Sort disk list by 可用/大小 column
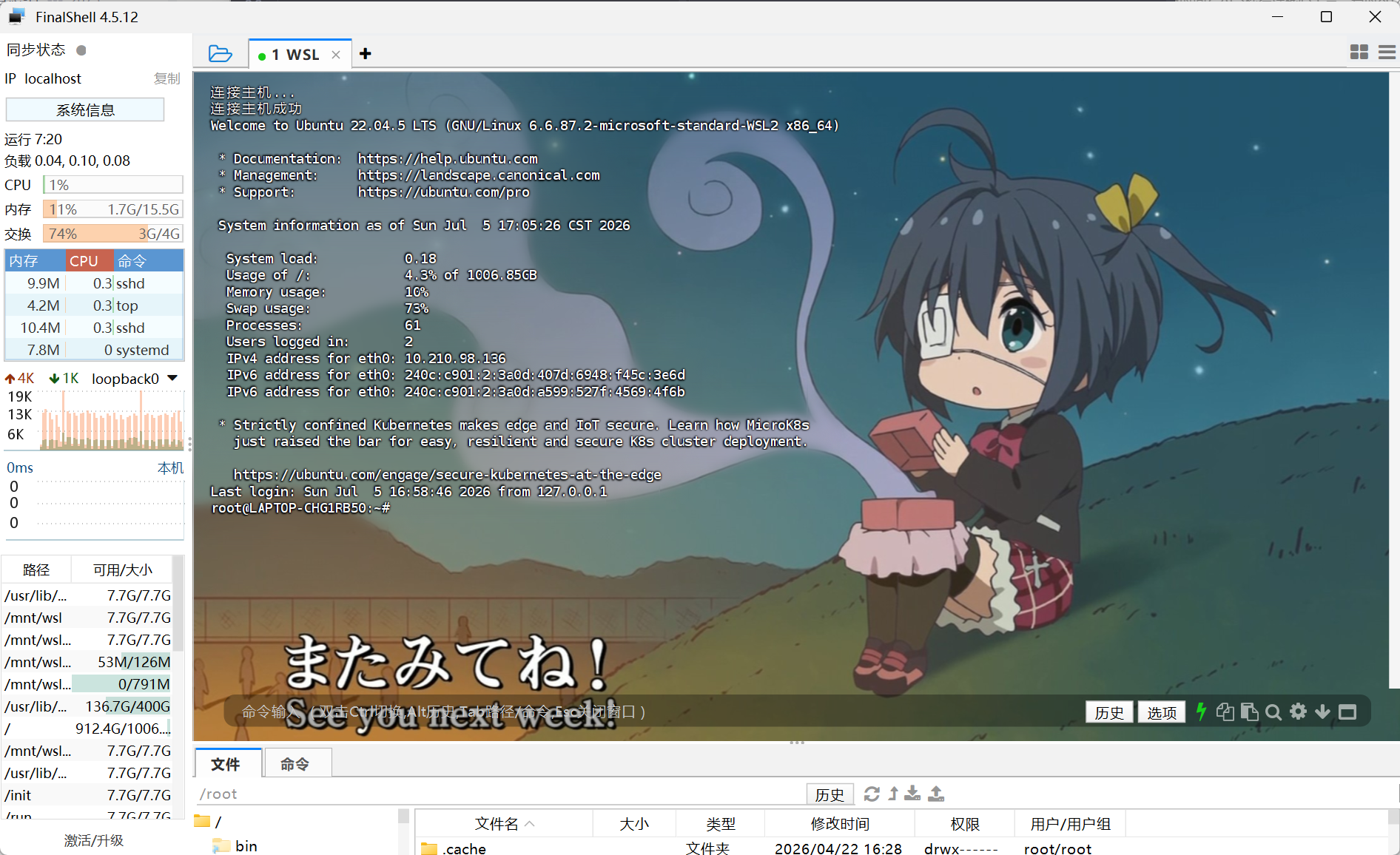This screenshot has height=855, width=1400. [122, 570]
